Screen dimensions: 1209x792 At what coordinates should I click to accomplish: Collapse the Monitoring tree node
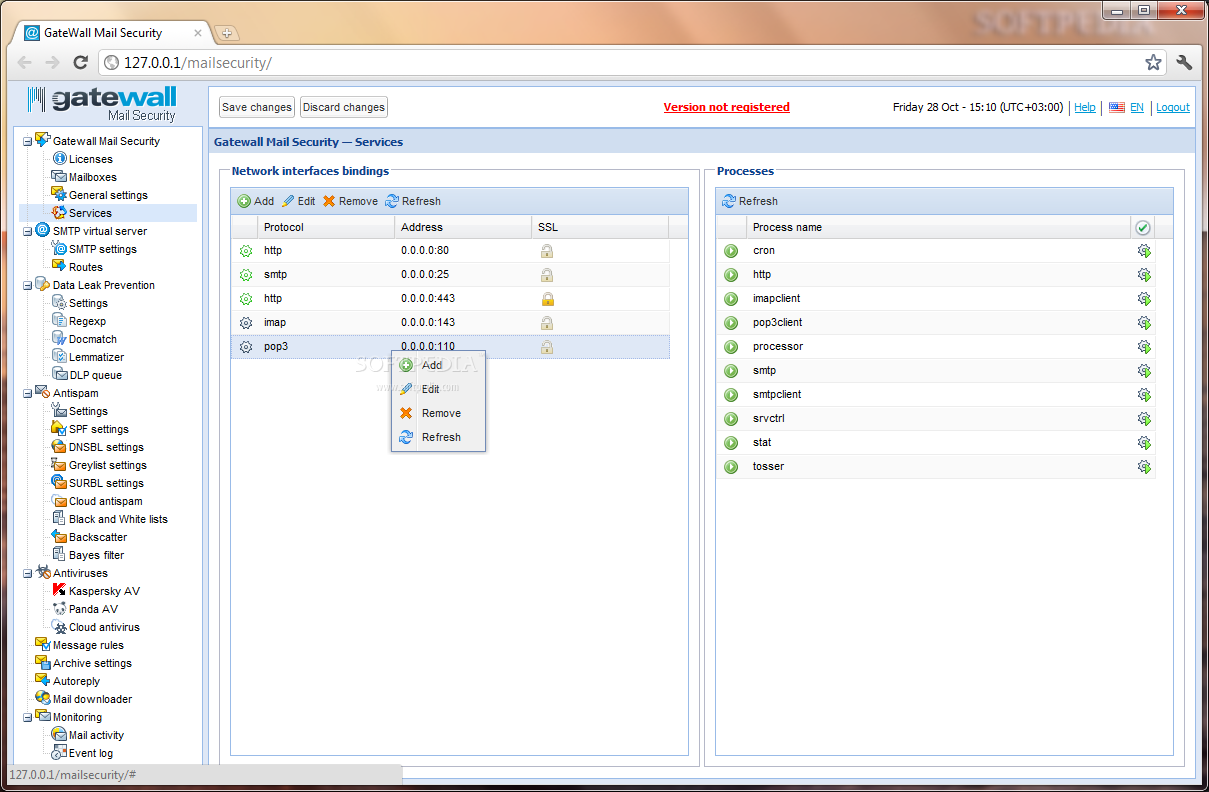point(28,717)
